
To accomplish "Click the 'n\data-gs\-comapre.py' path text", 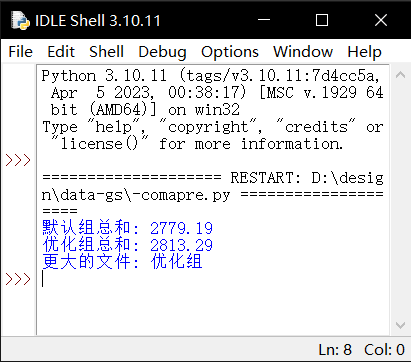I will (136, 195).
